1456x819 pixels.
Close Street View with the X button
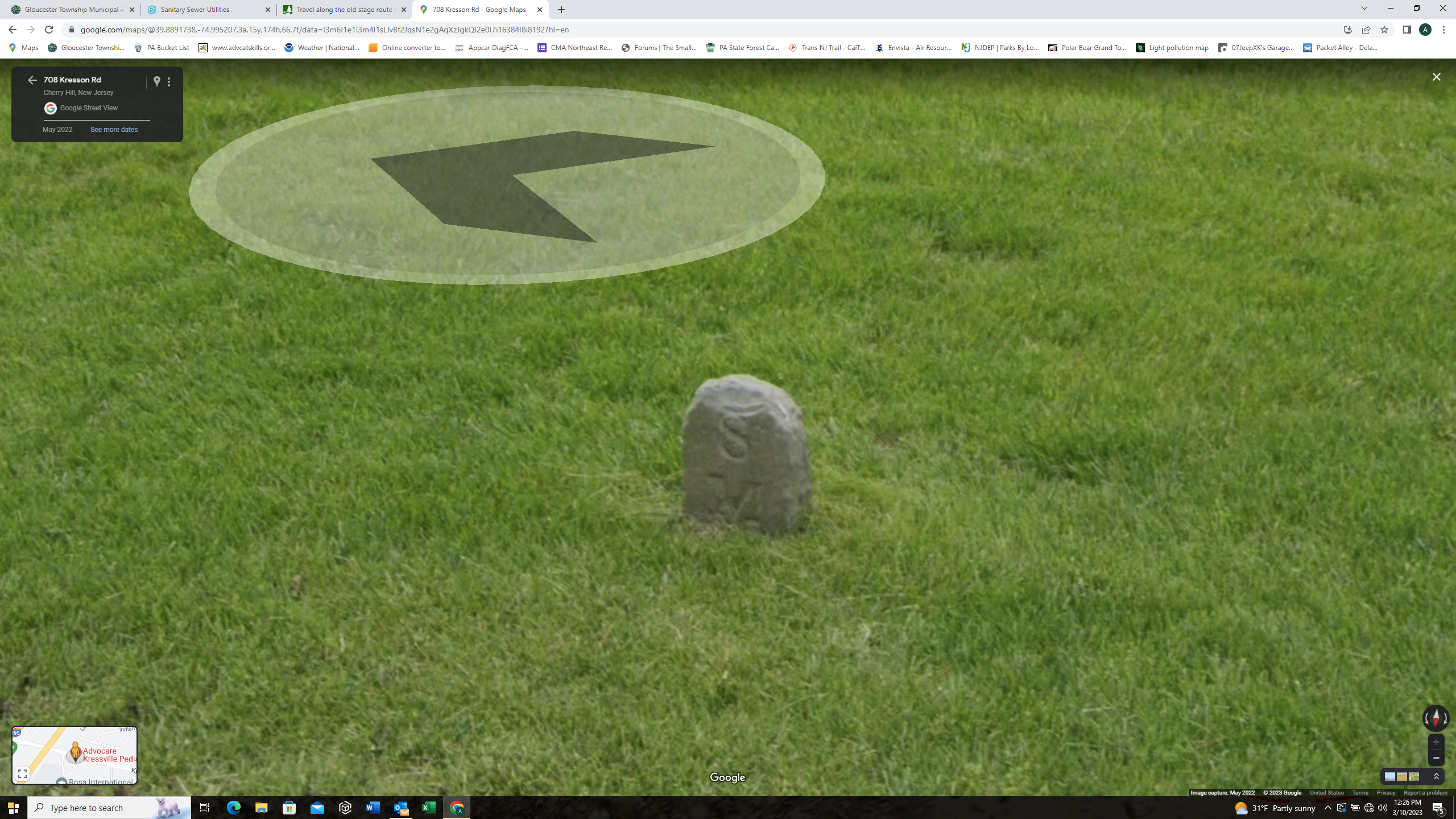click(1436, 77)
